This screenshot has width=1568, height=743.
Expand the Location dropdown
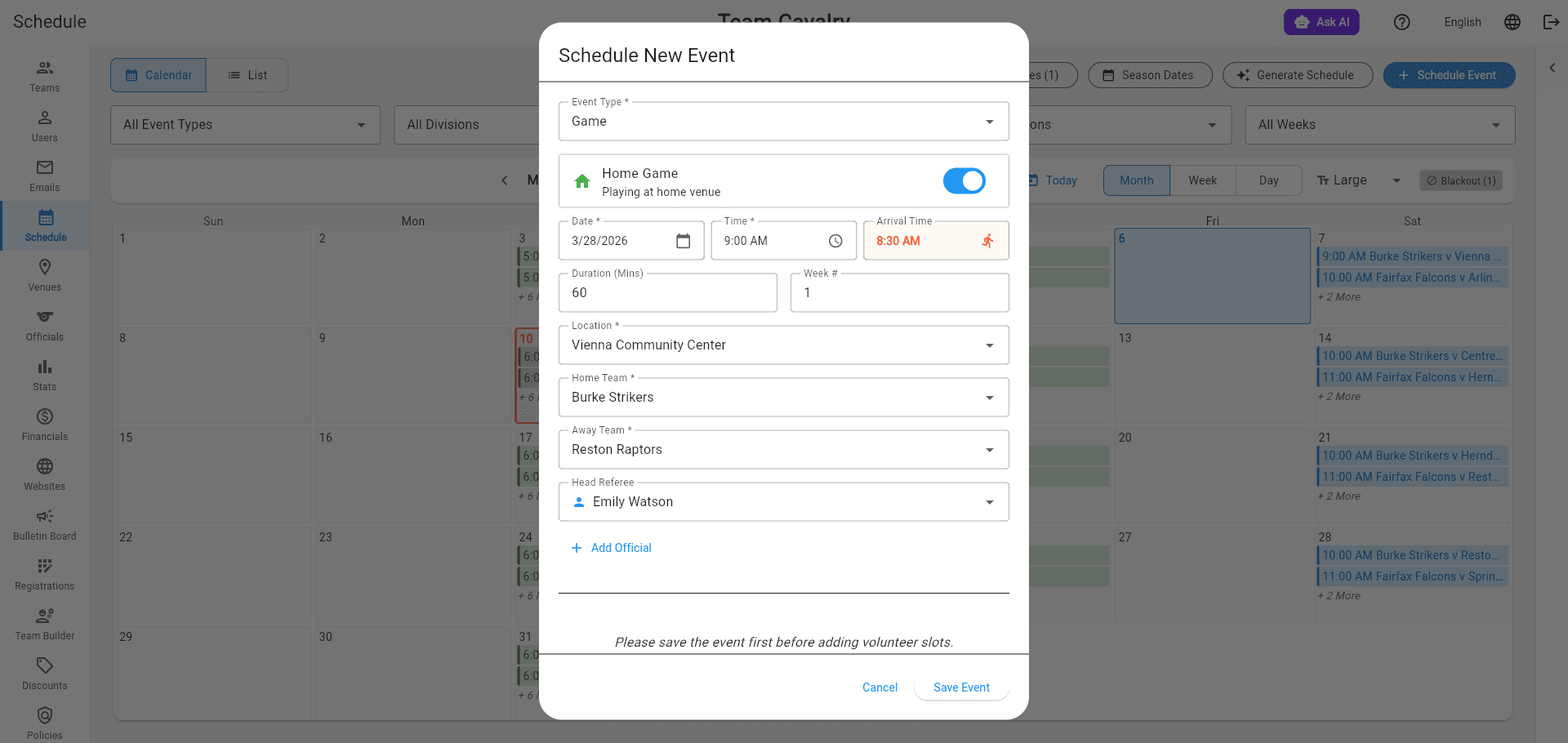click(x=784, y=345)
